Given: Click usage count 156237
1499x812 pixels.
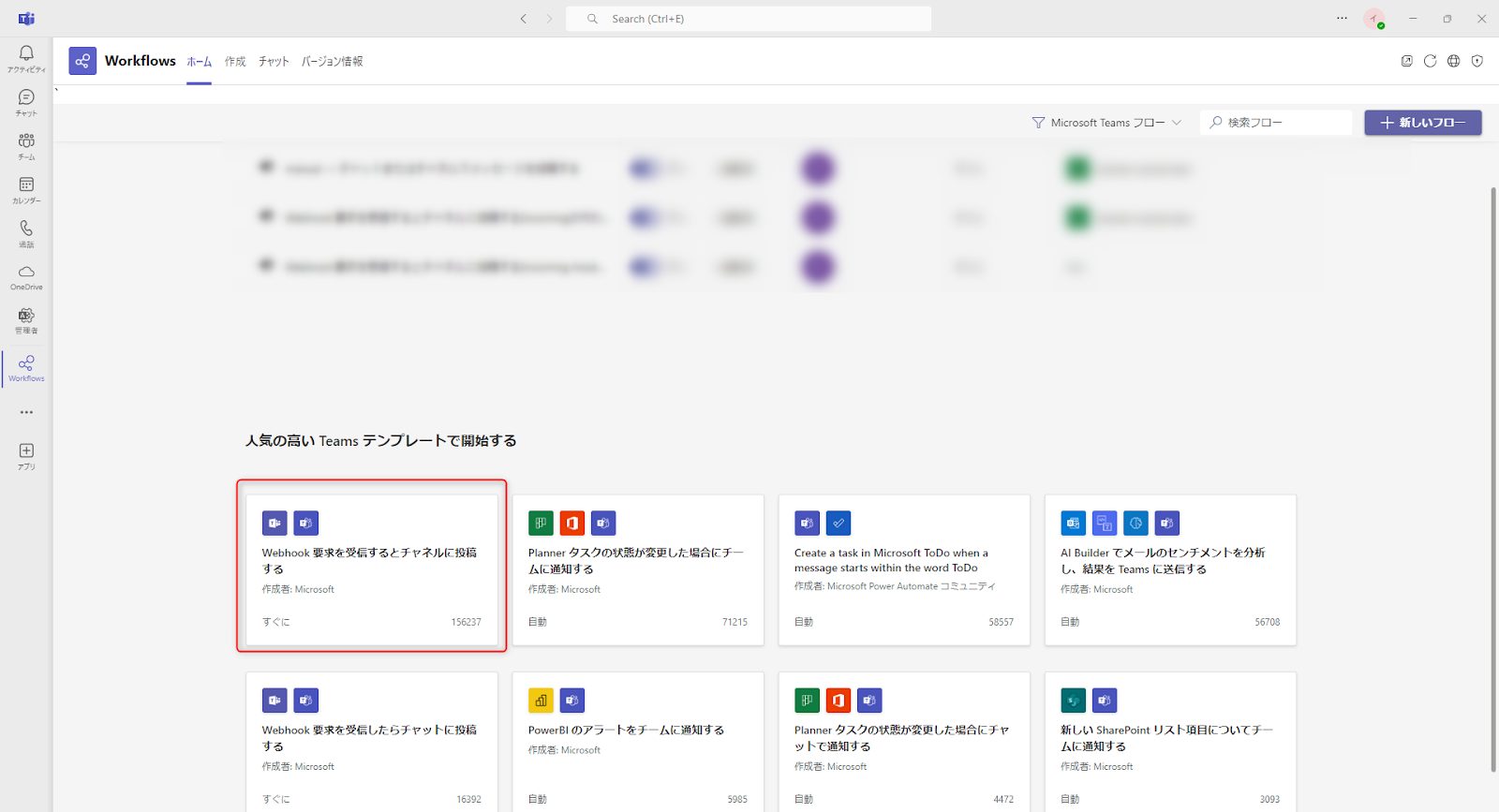Looking at the screenshot, I should 466,622.
